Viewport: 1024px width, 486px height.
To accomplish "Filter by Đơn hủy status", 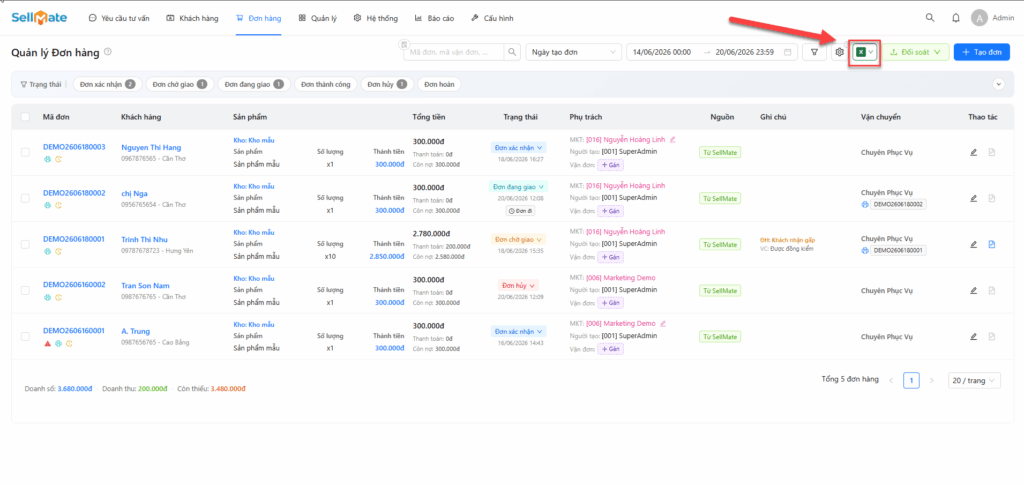I will pos(387,84).
